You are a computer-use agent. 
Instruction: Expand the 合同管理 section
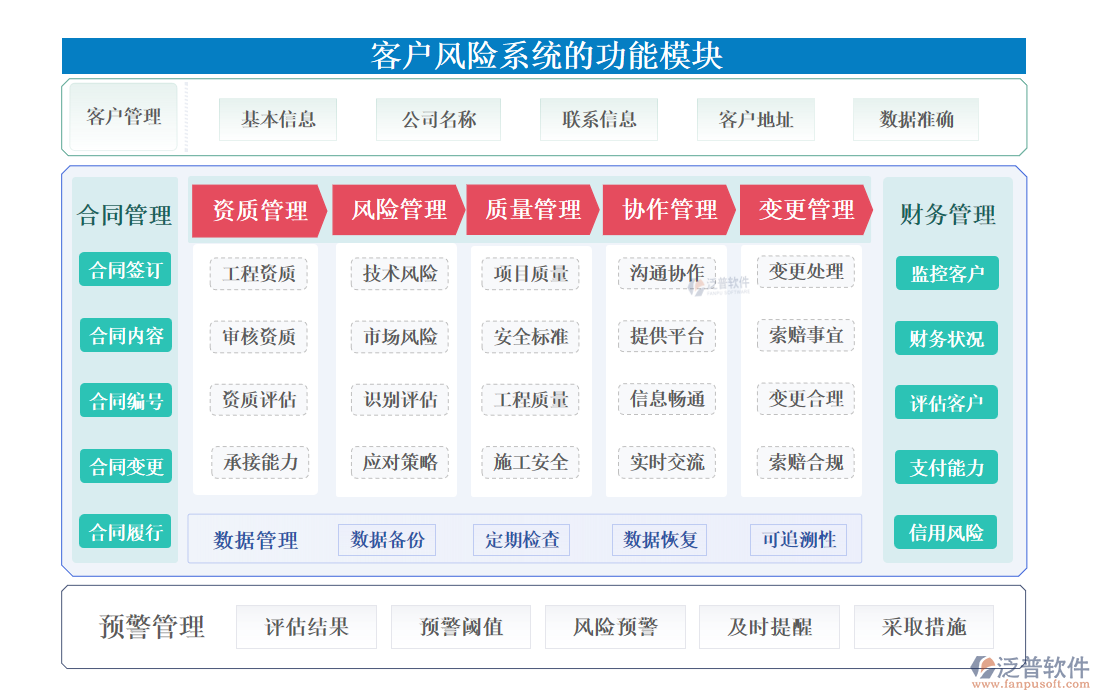[125, 214]
